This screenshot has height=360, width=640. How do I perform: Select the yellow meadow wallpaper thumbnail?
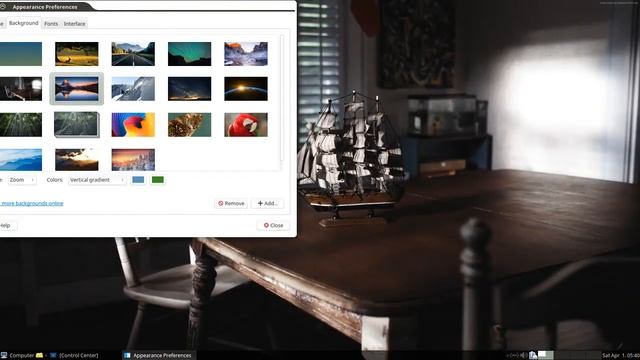(77, 54)
